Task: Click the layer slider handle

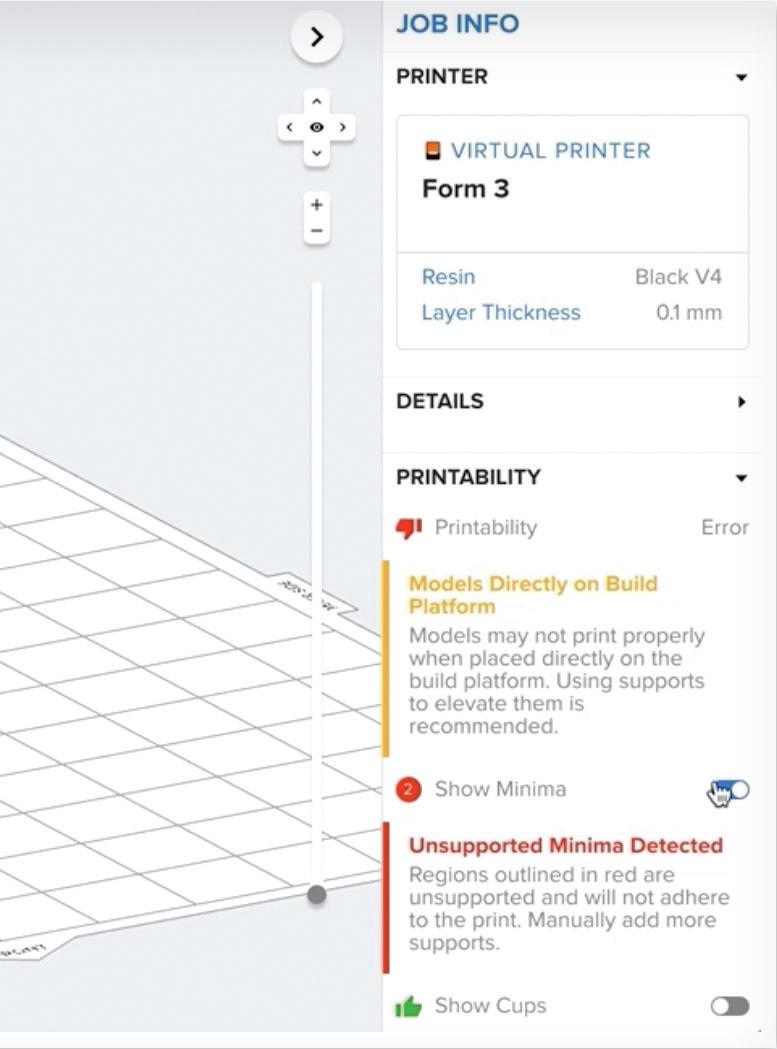Action: [317, 895]
